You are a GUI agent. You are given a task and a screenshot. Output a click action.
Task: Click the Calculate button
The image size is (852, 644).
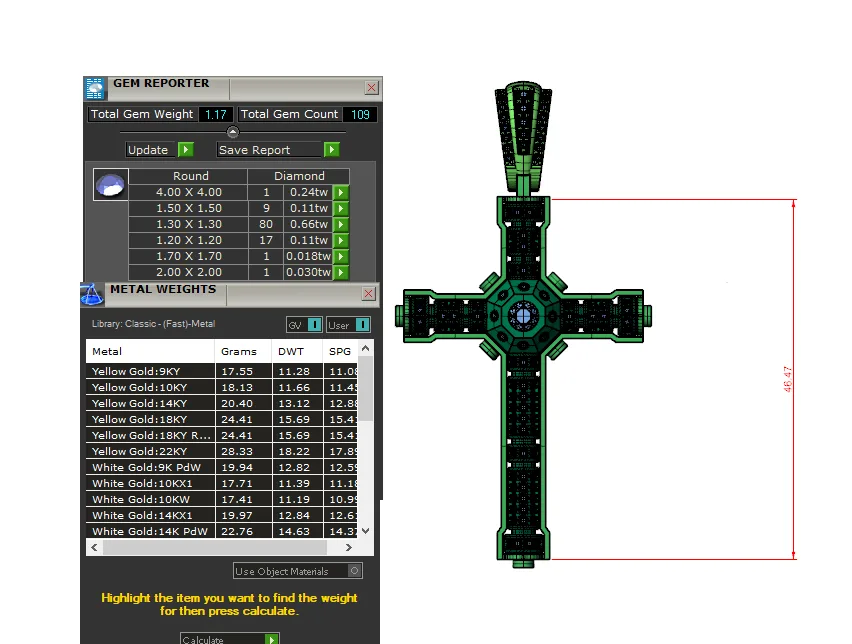(223, 639)
